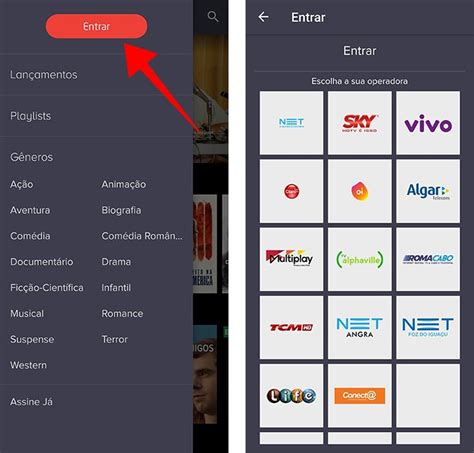Select the Algar Telecom operator
474x453 pixels.
tap(428, 191)
